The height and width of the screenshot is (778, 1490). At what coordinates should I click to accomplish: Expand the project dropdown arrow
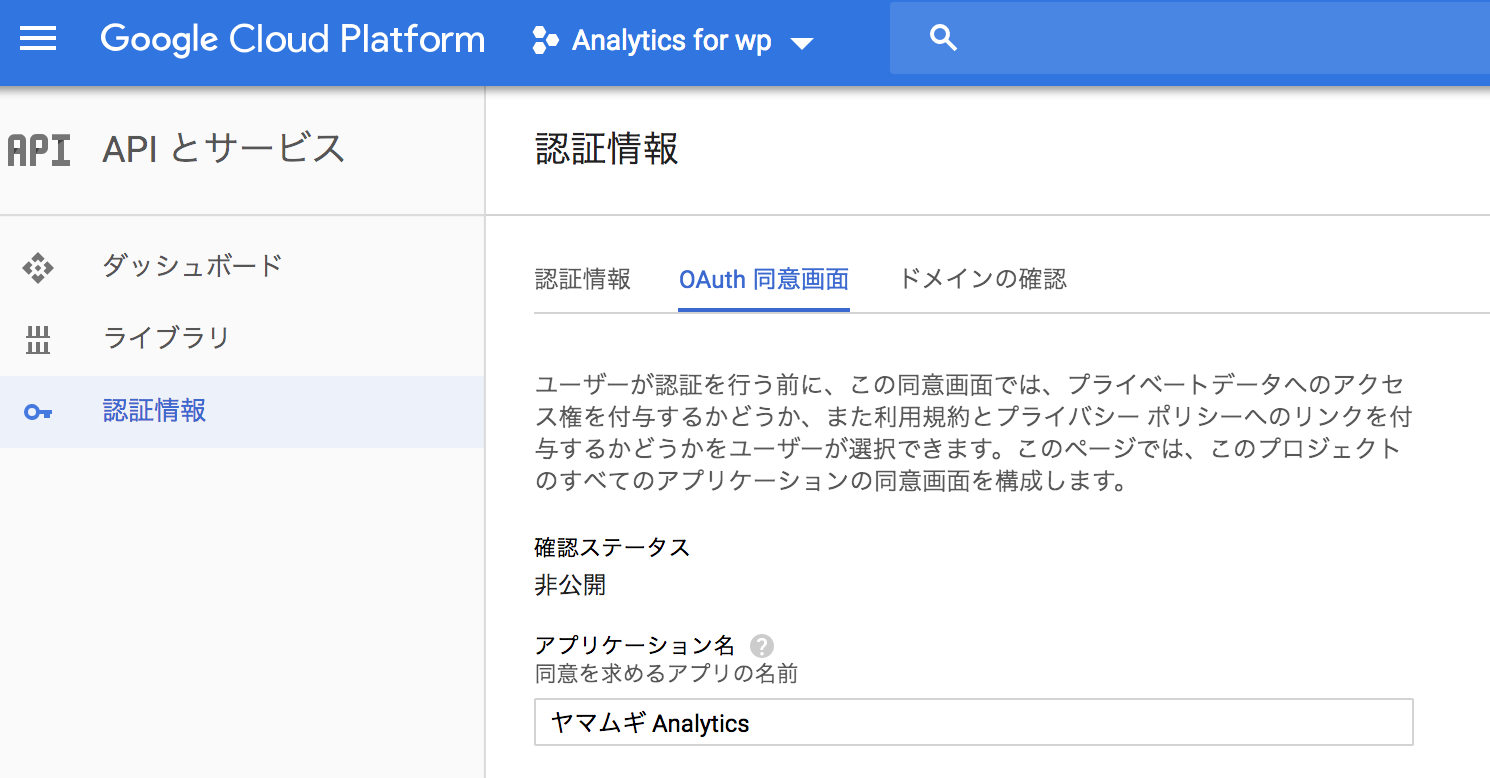point(801,43)
